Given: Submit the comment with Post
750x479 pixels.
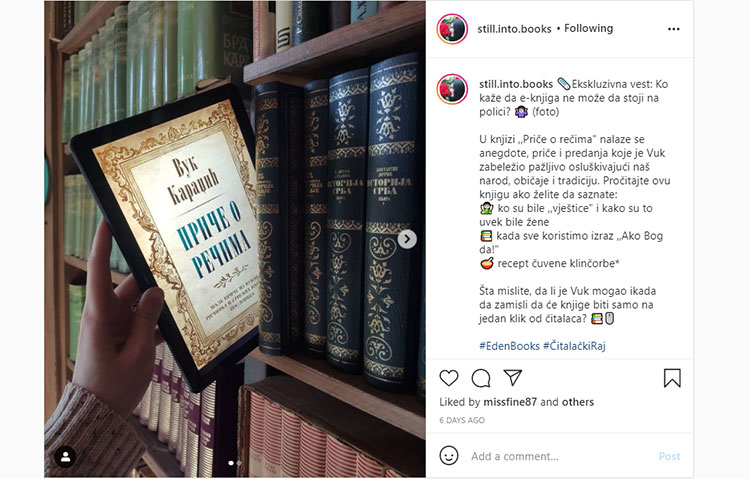Looking at the screenshot, I should click(x=669, y=456).
